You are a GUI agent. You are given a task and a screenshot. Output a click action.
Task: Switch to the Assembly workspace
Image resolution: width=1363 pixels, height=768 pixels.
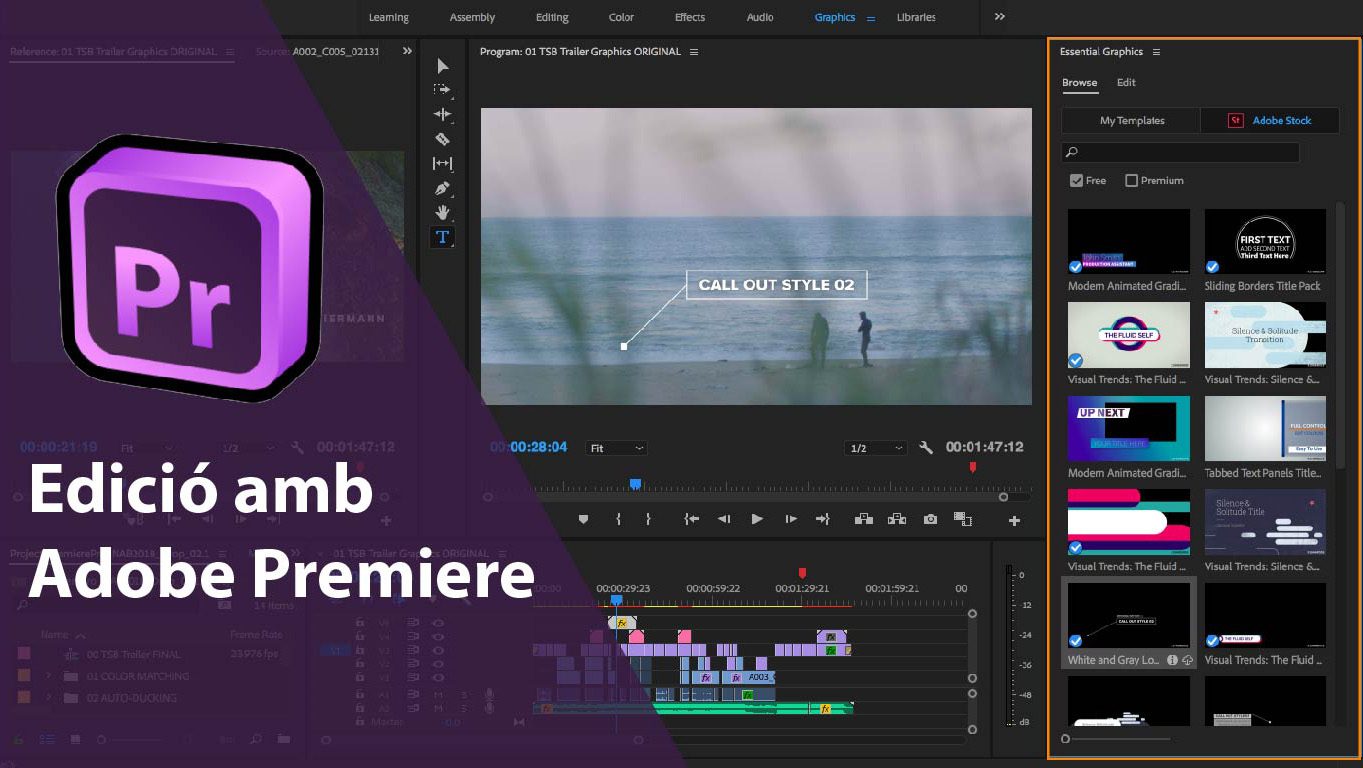(x=472, y=17)
